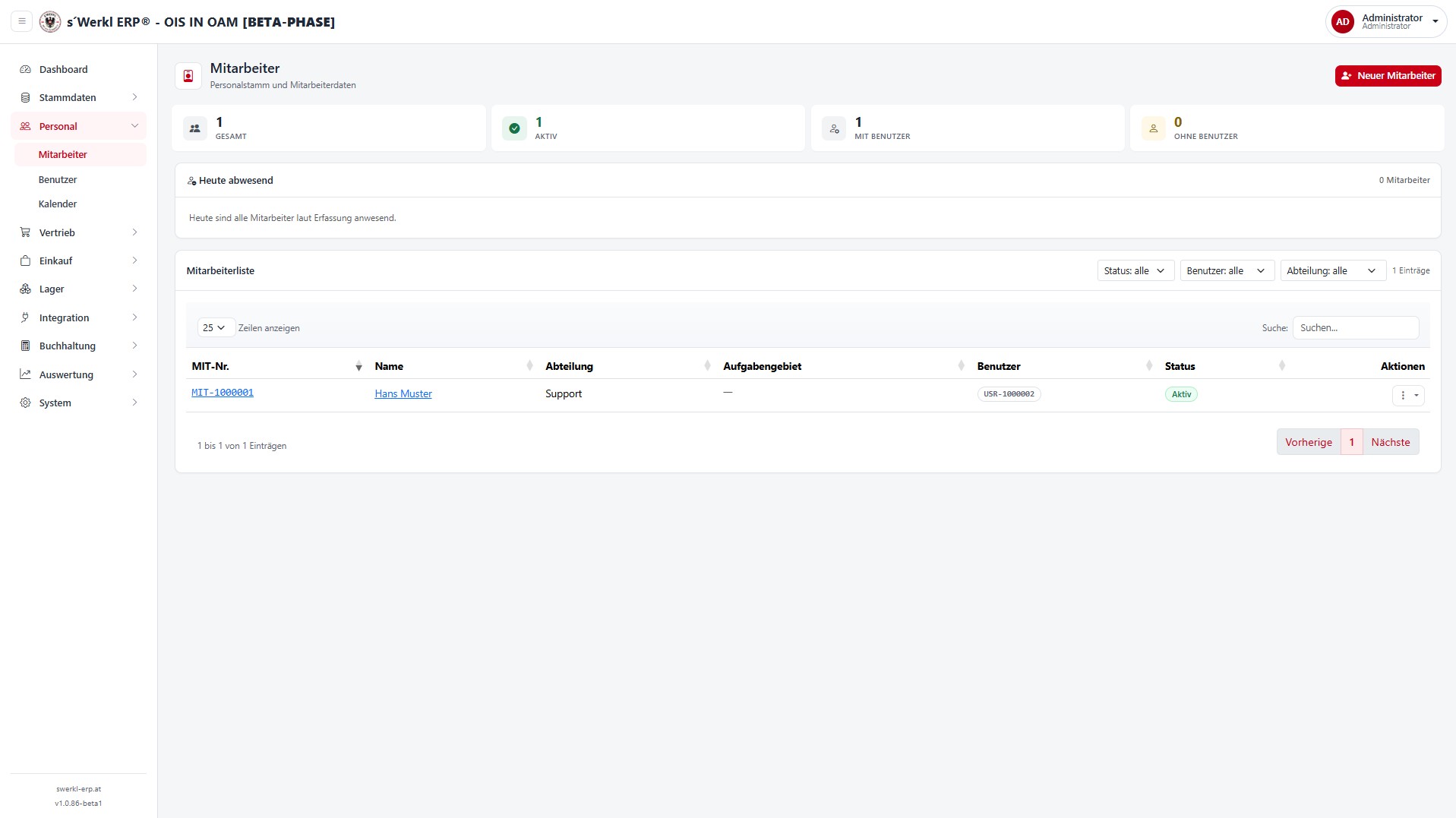Open employee link MIT-1000001
This screenshot has width=1456, height=818.
tap(223, 393)
